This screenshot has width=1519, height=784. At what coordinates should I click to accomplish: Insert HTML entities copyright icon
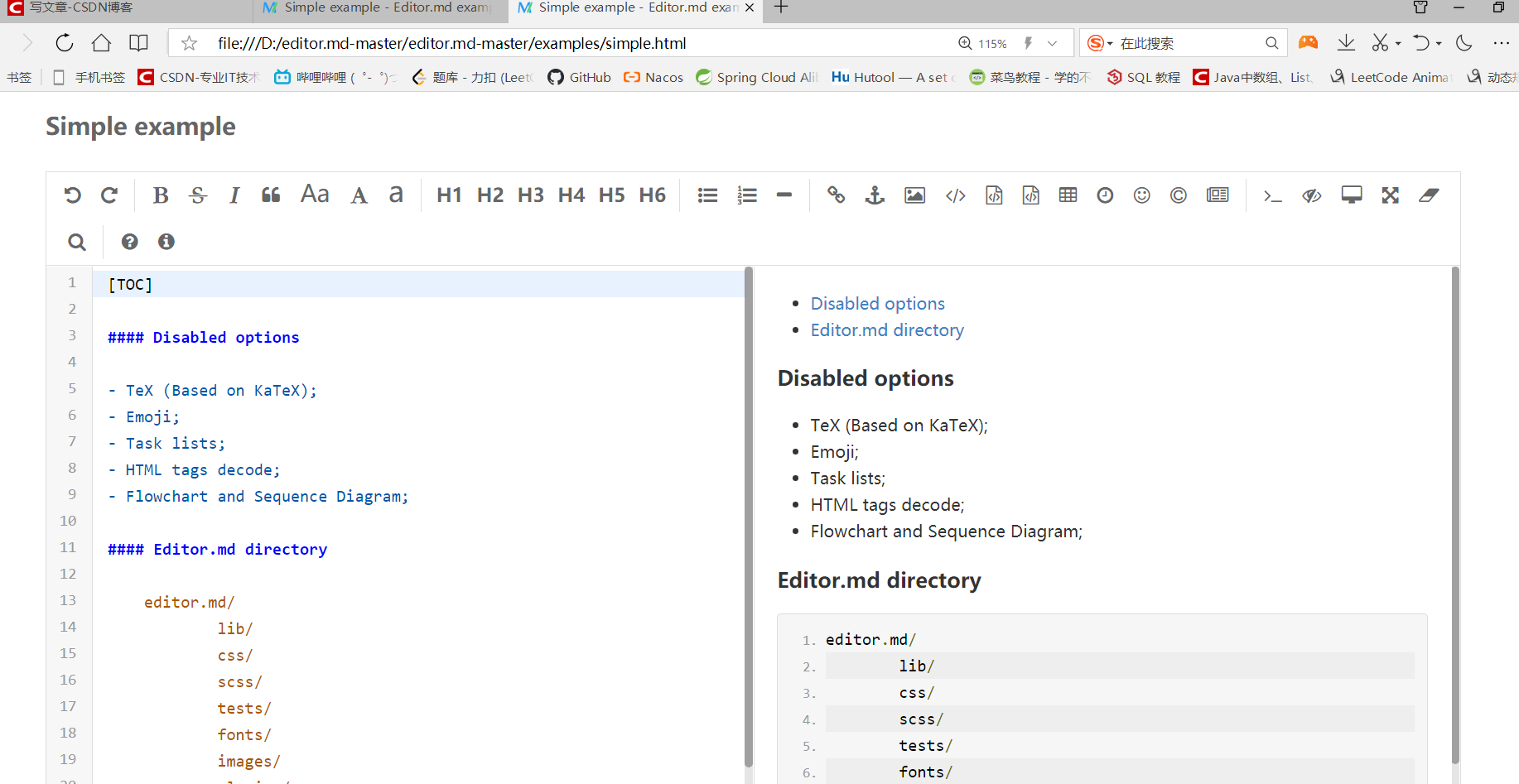pos(1179,195)
